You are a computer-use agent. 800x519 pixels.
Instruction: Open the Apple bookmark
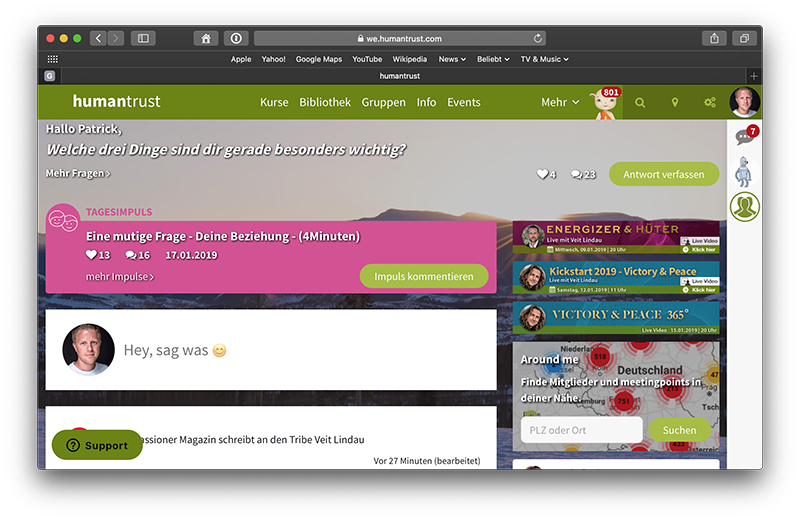coord(241,59)
